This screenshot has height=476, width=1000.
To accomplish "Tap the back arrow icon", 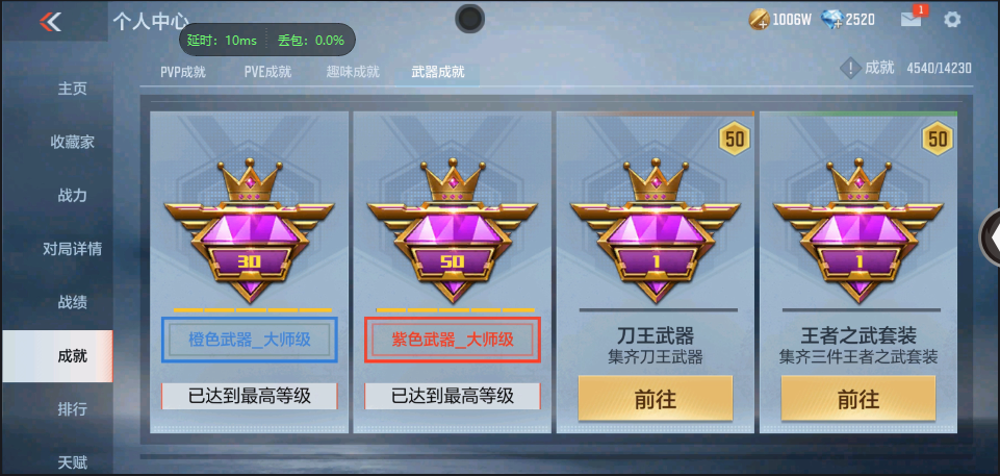I will pos(50,22).
